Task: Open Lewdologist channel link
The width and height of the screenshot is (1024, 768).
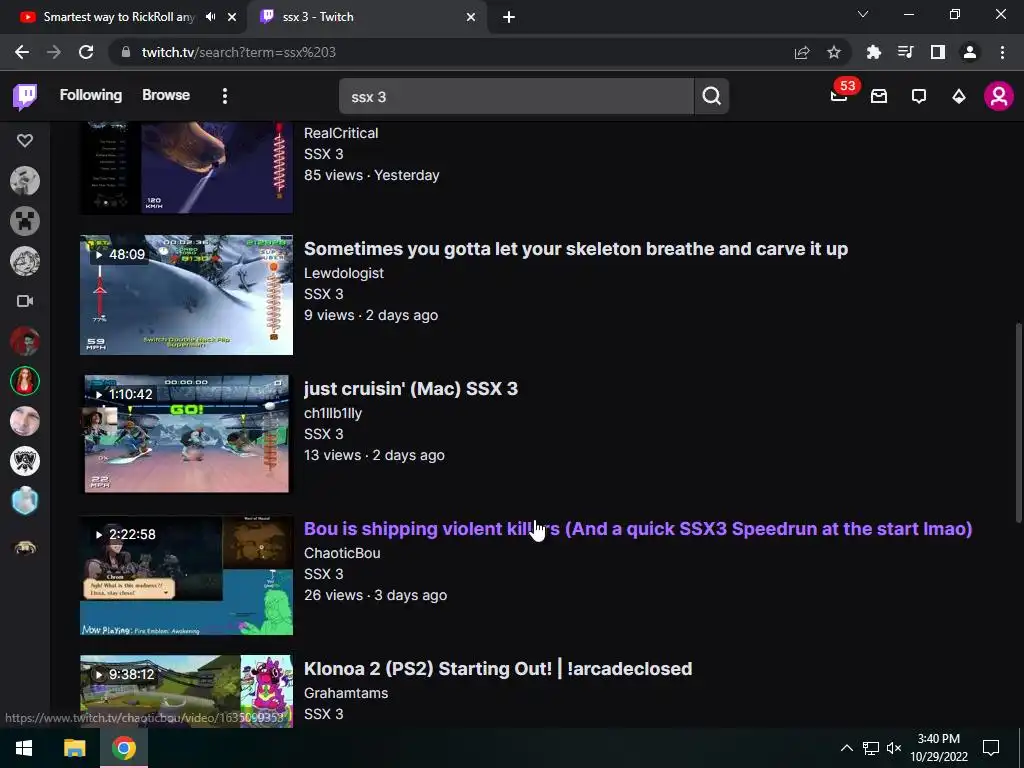Action: click(344, 273)
